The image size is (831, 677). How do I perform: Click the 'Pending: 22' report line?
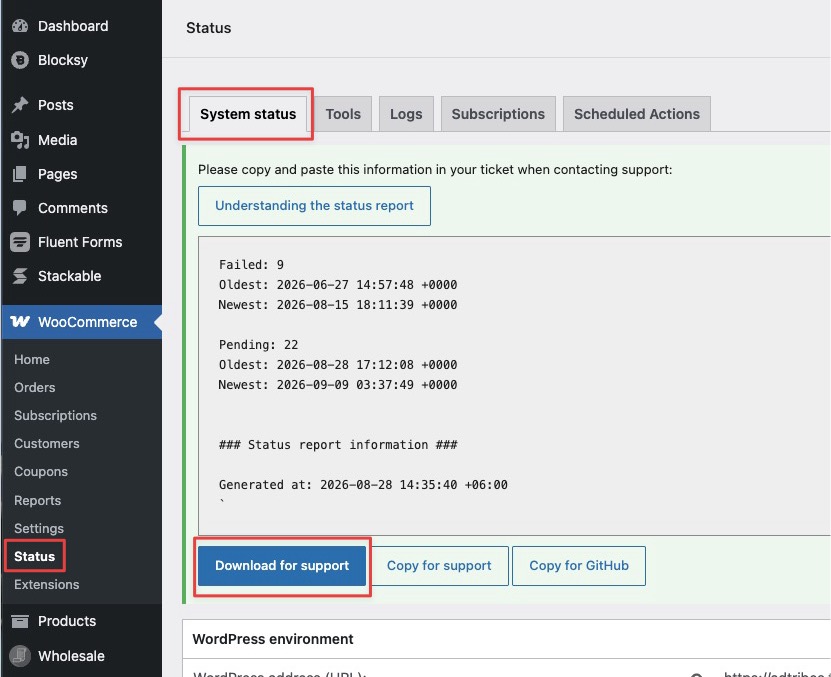tap(259, 345)
